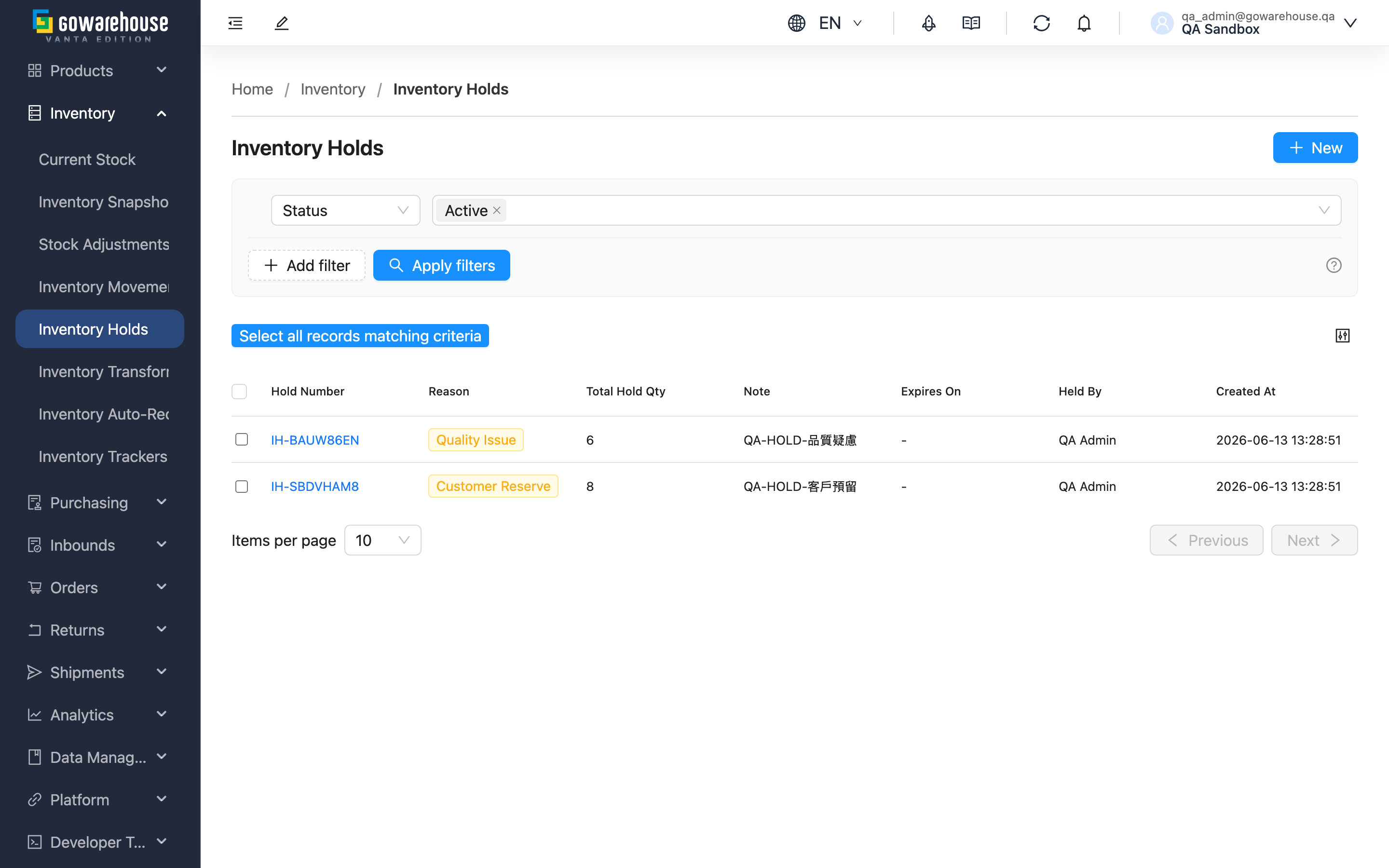Remove the Active filter tag
Viewport: 1389px width, 868px height.
[x=497, y=210]
